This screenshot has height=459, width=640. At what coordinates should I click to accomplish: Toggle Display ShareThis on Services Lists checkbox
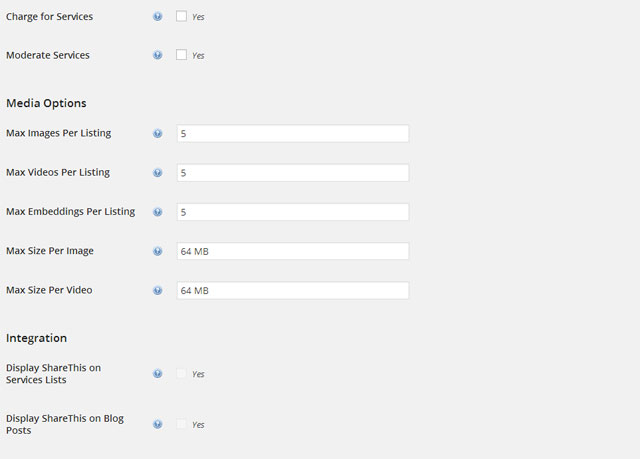click(x=181, y=373)
